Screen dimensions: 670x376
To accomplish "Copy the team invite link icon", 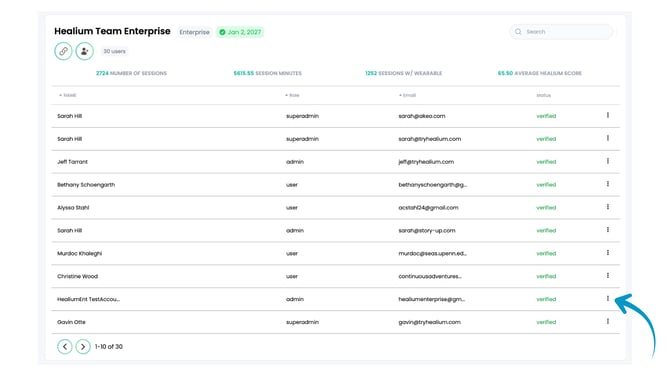I will 63,51.
